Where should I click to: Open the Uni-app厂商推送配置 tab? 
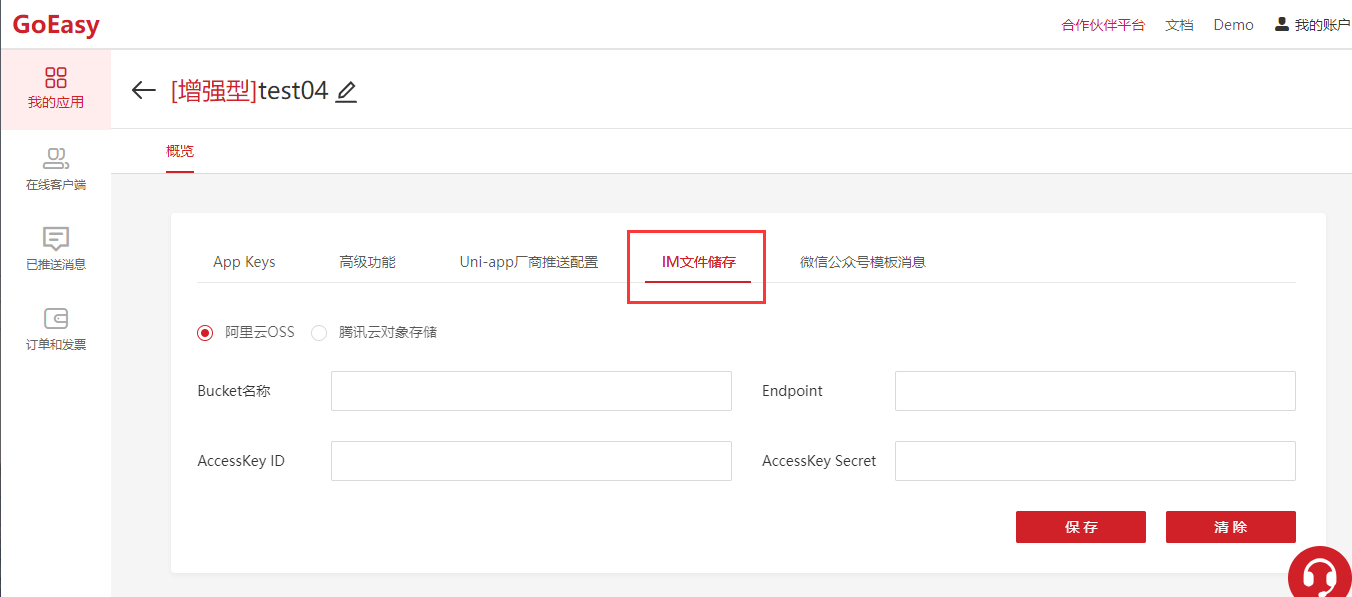click(528, 262)
